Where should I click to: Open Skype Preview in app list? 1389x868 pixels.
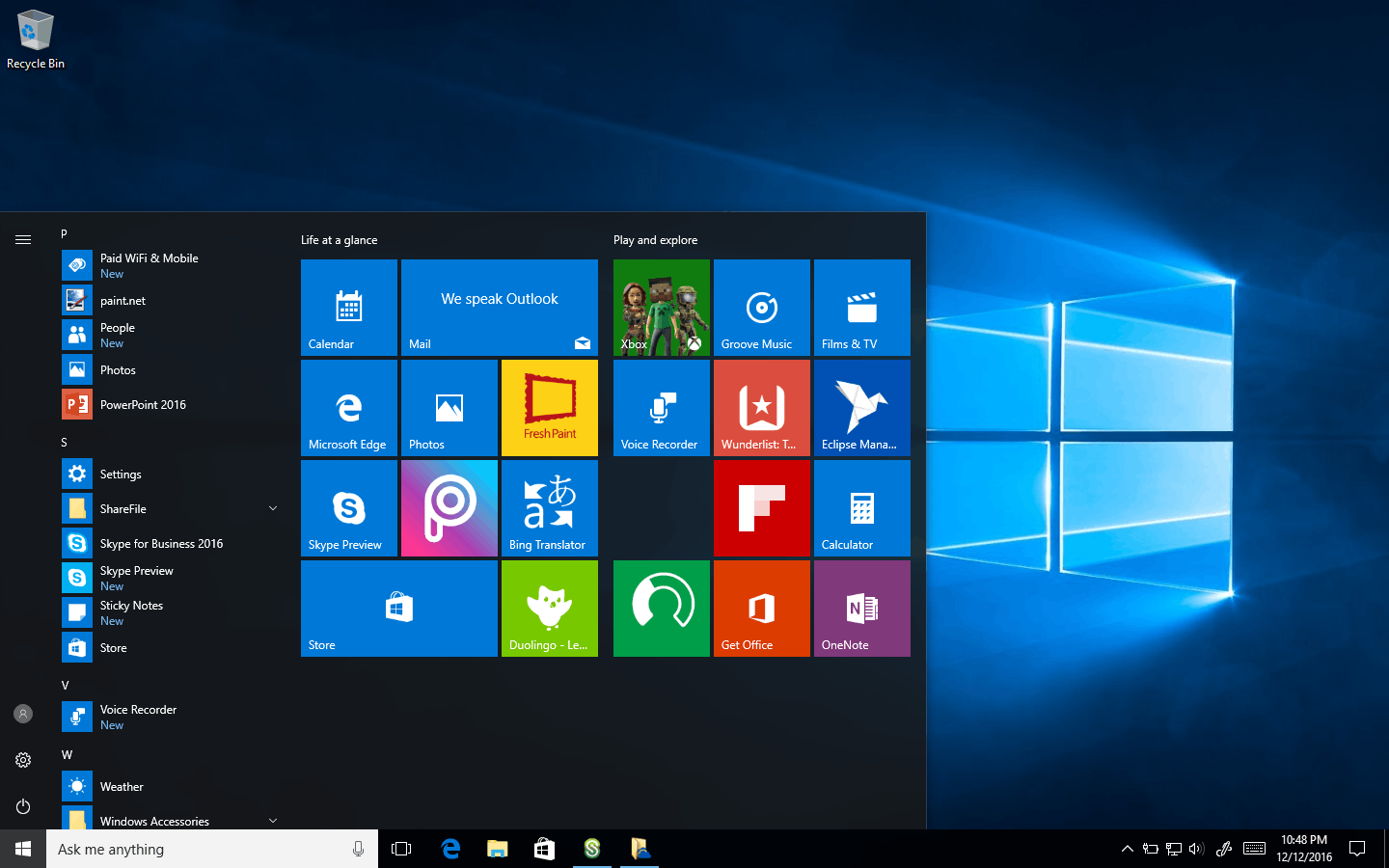[174, 578]
